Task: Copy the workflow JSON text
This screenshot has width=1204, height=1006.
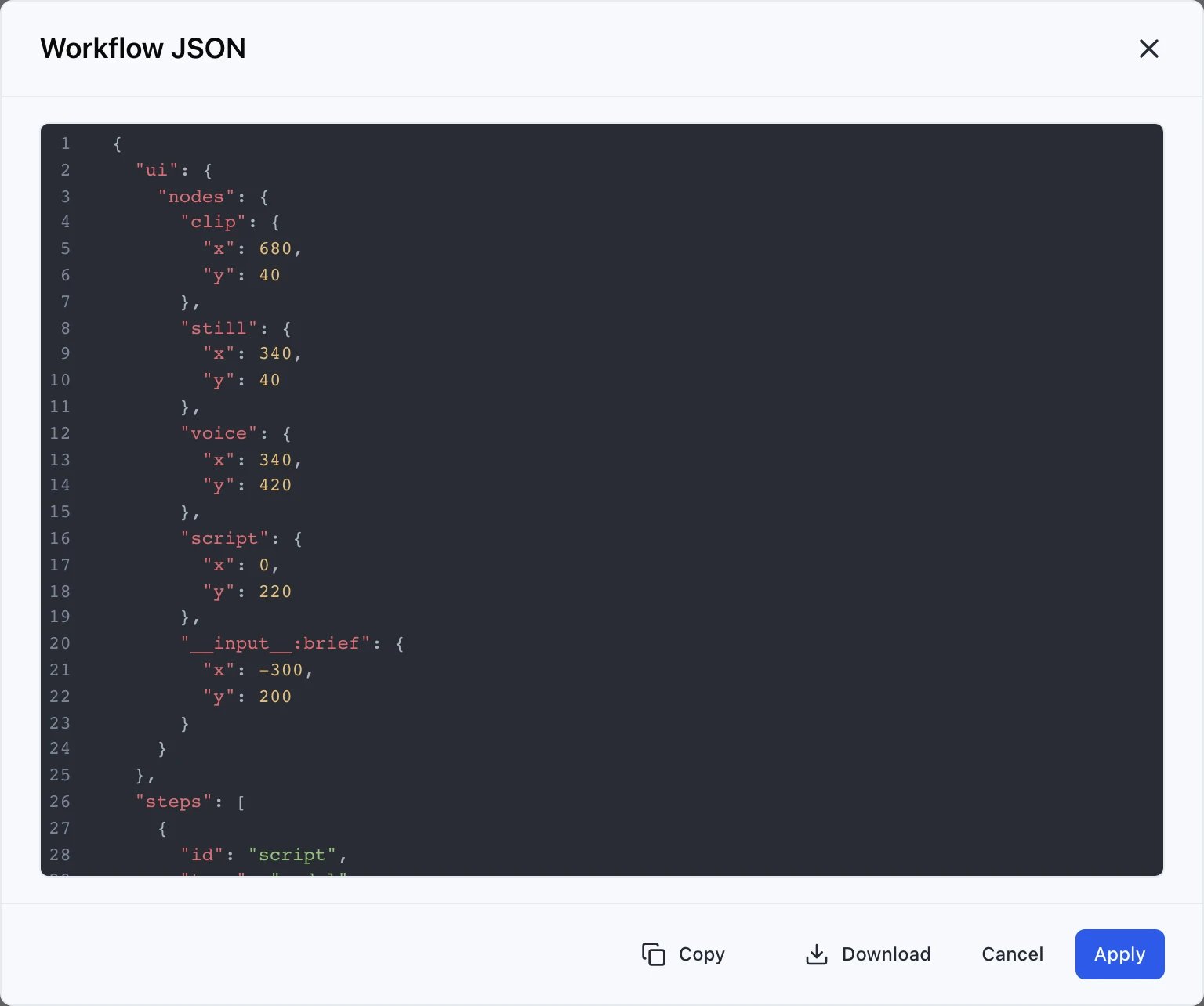Action: 684,954
